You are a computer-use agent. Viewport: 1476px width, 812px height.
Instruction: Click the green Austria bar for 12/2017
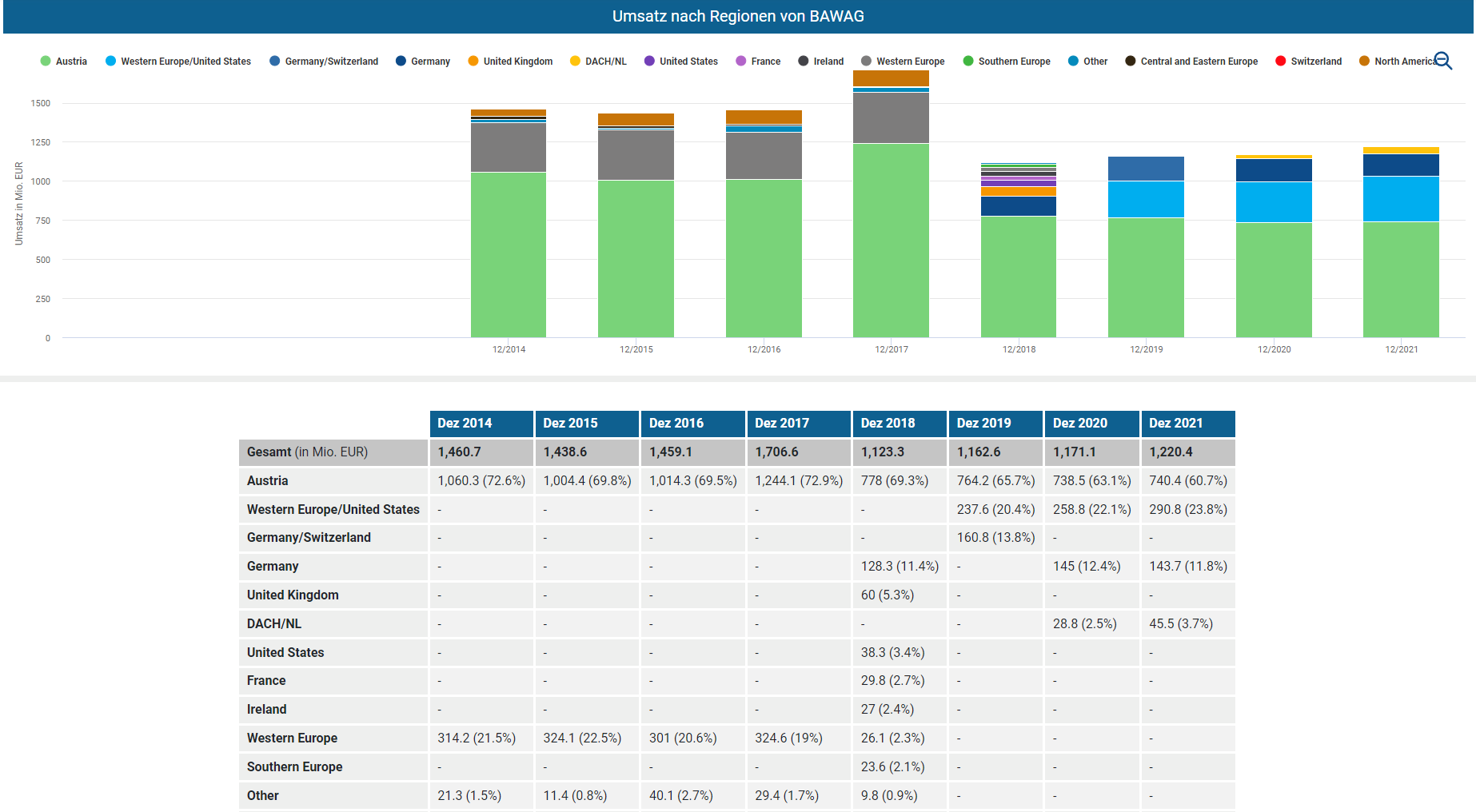coord(891,240)
